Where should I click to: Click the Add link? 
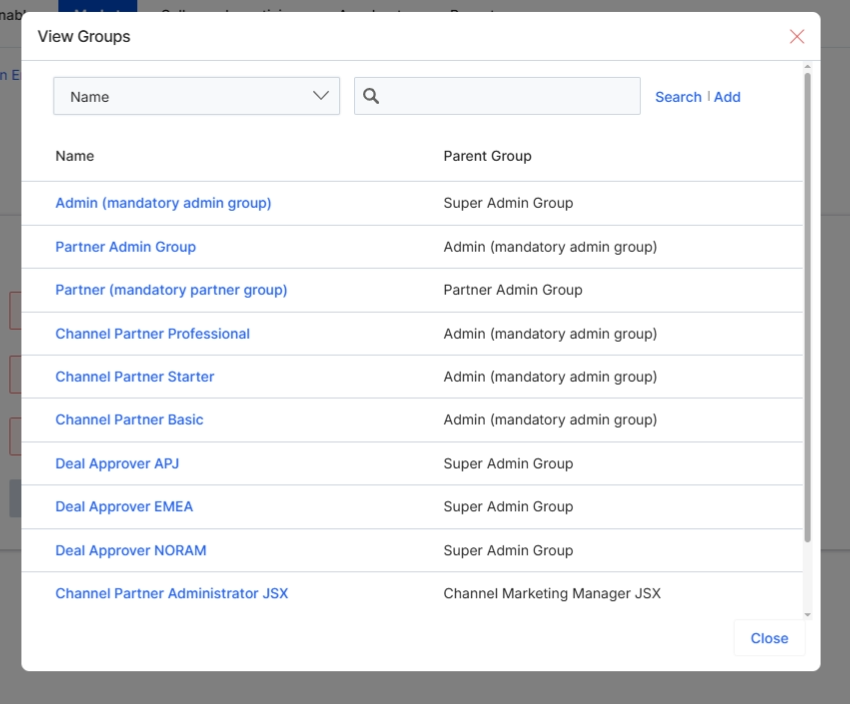click(727, 97)
